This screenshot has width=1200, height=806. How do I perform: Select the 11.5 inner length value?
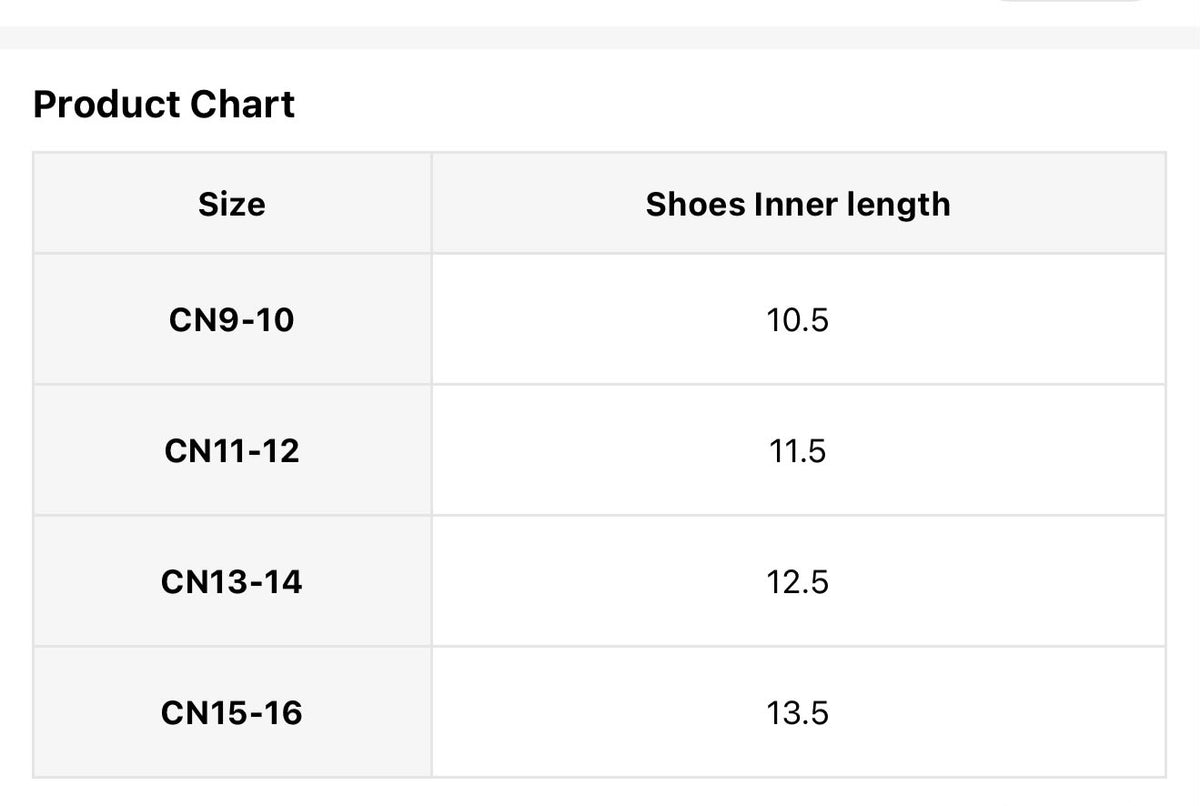coord(798,451)
